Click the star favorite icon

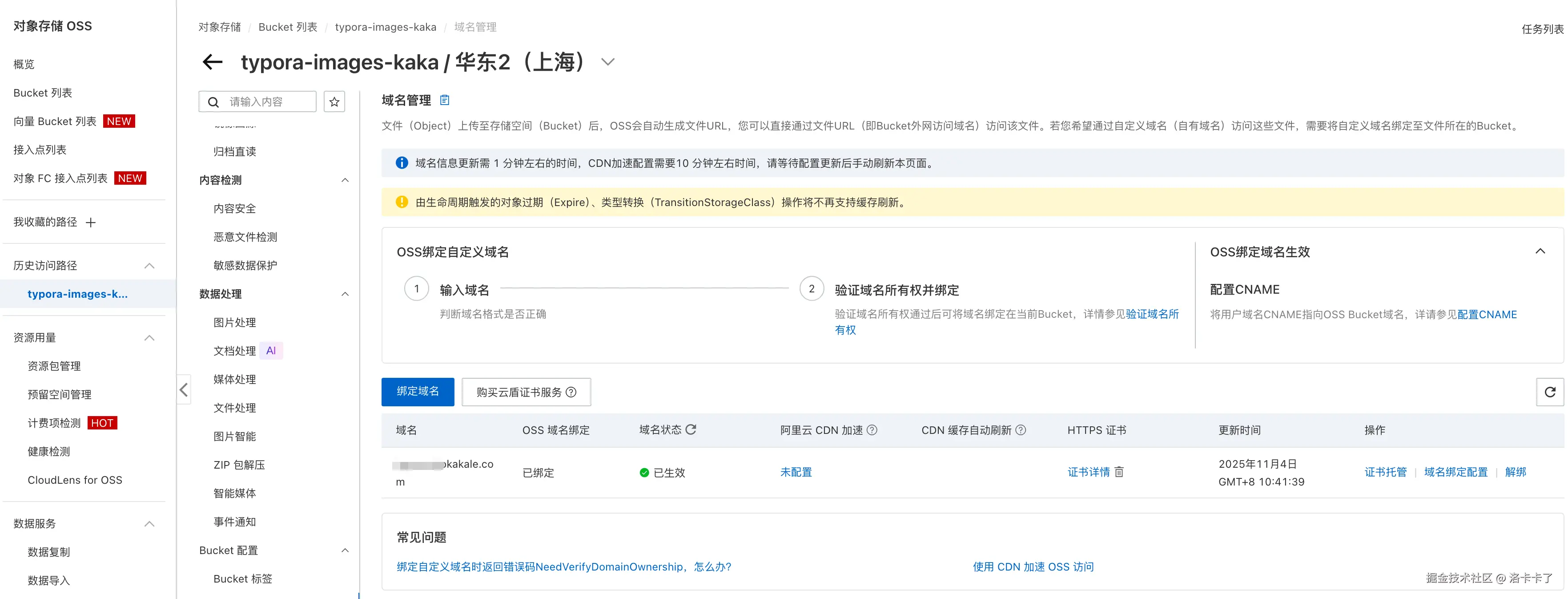pyautogui.click(x=334, y=102)
